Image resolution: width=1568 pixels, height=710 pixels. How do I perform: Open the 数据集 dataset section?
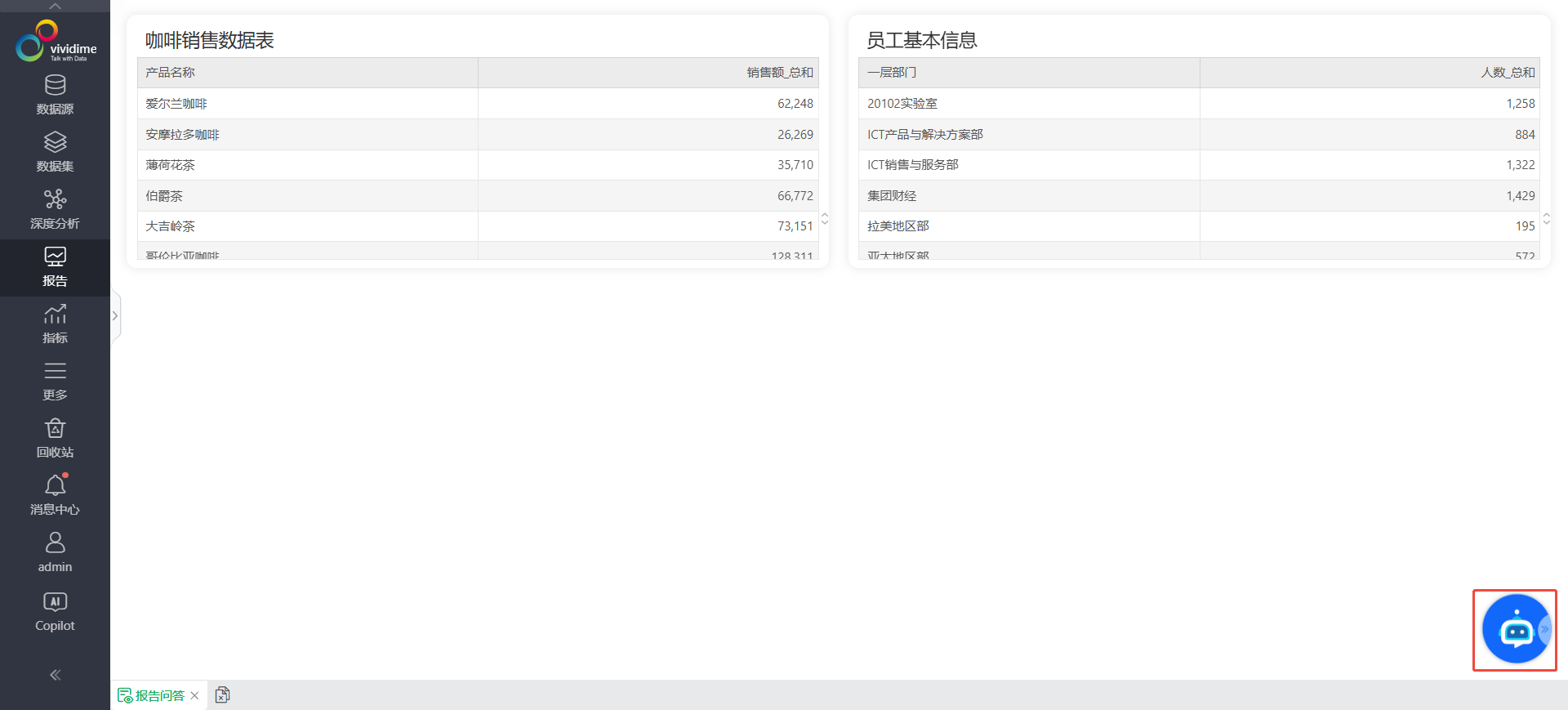click(55, 153)
